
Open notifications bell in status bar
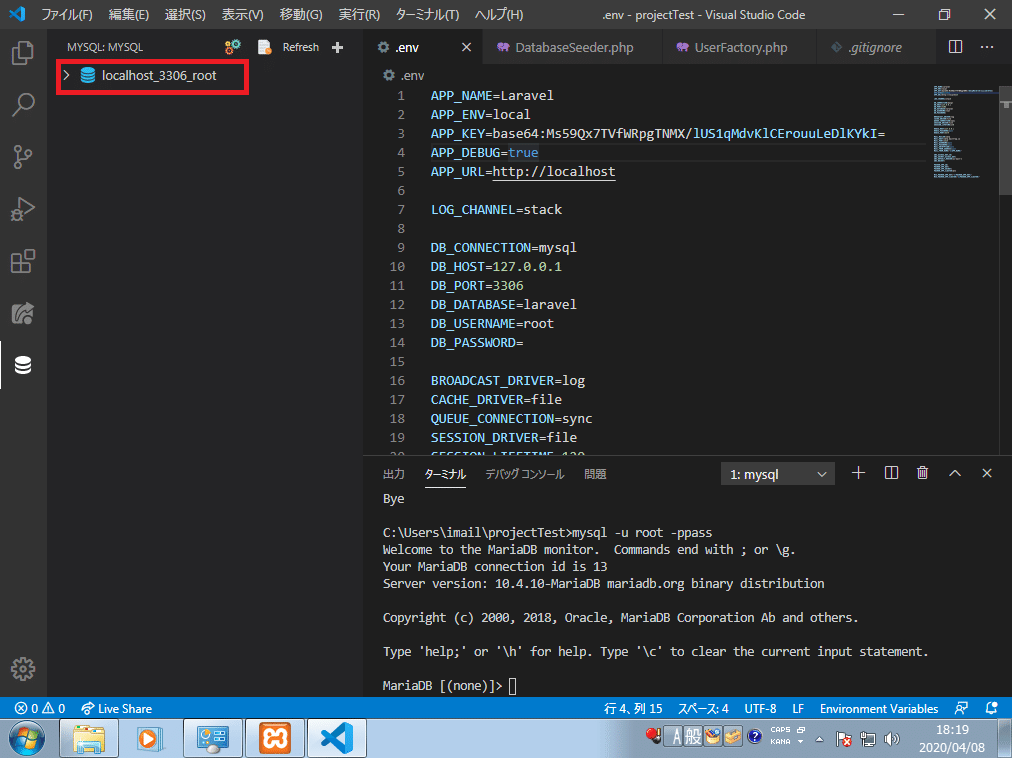(991, 708)
